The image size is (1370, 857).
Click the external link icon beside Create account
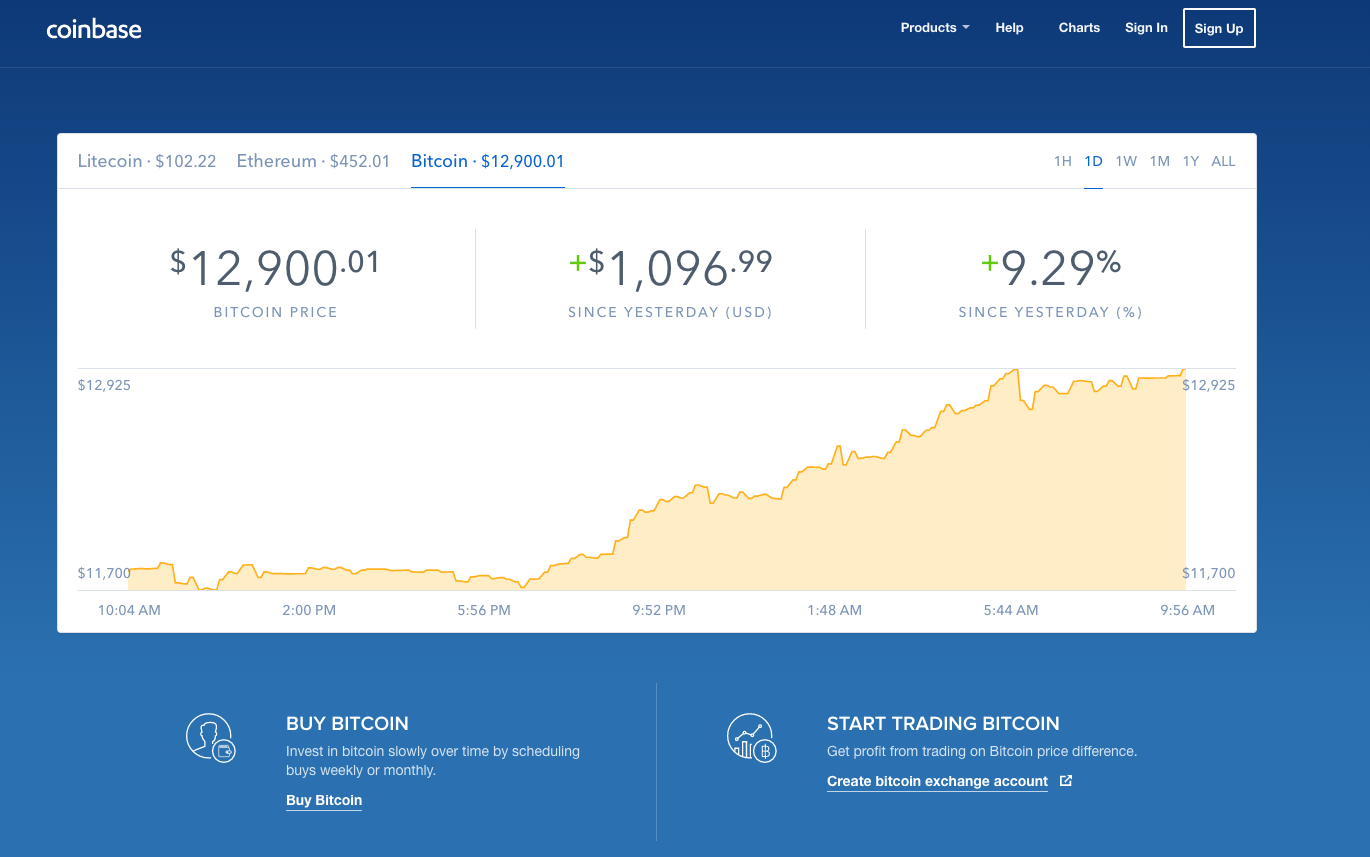(1066, 781)
